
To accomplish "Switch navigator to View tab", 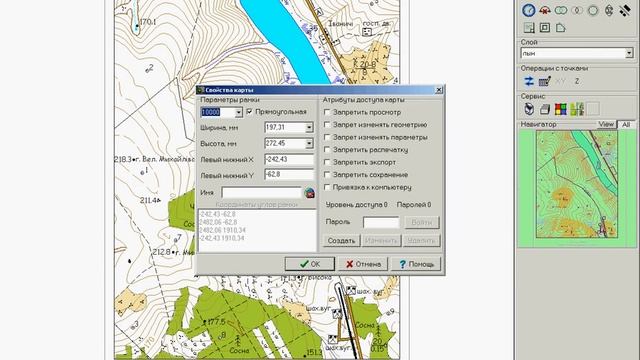I will click(x=606, y=124).
